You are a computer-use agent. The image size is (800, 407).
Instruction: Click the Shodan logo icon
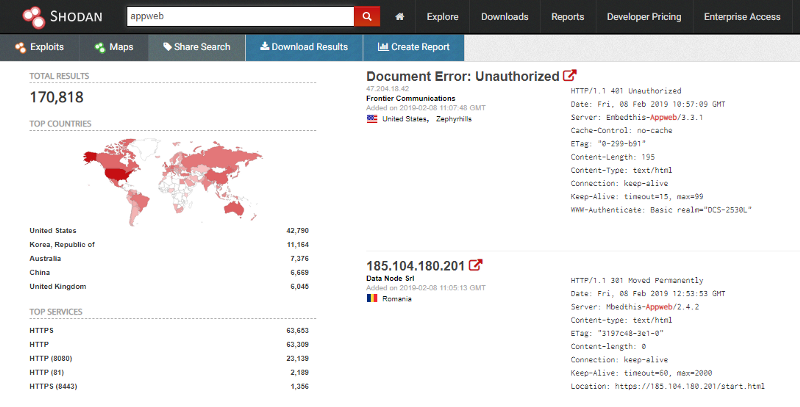(34, 17)
